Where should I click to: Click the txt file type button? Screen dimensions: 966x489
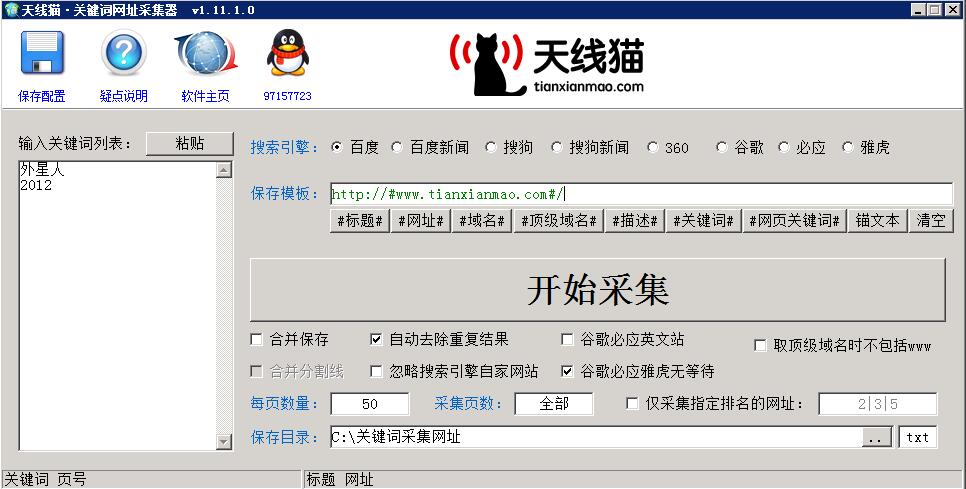(x=917, y=437)
